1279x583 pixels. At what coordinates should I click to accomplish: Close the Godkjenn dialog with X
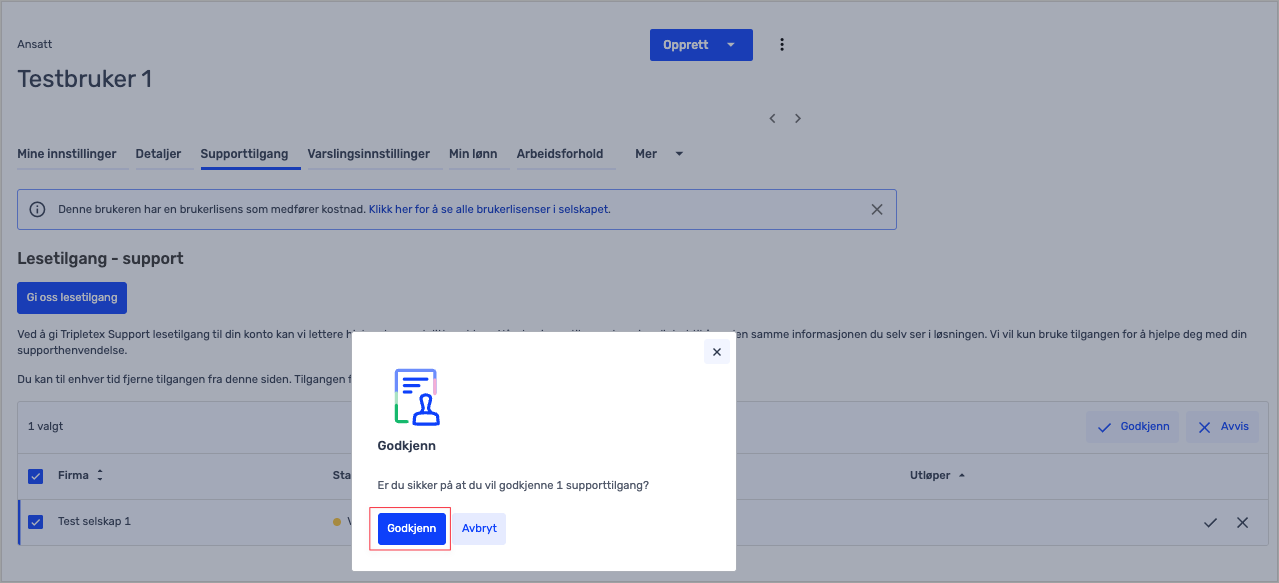(716, 352)
